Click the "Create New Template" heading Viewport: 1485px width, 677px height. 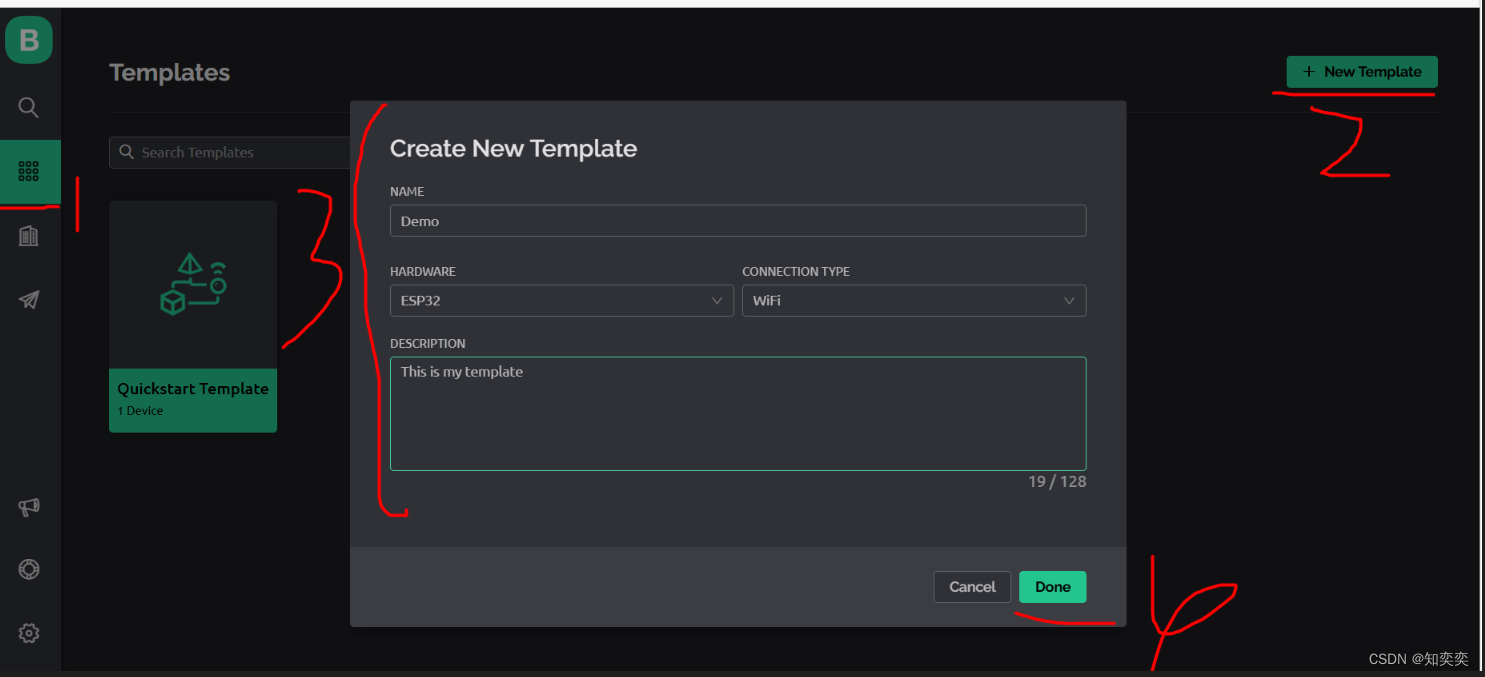[513, 149]
